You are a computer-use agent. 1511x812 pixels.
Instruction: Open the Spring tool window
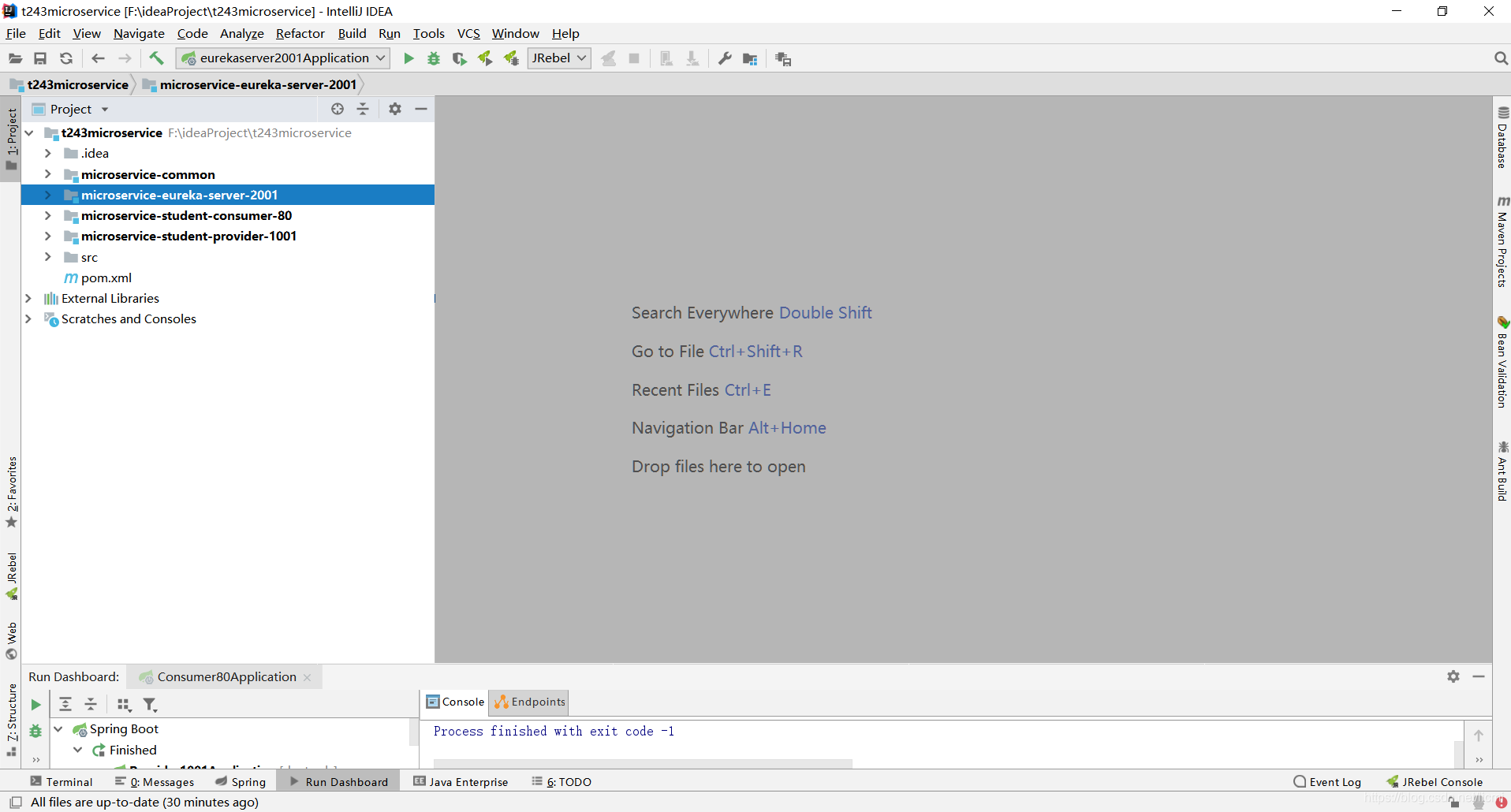tap(241, 782)
